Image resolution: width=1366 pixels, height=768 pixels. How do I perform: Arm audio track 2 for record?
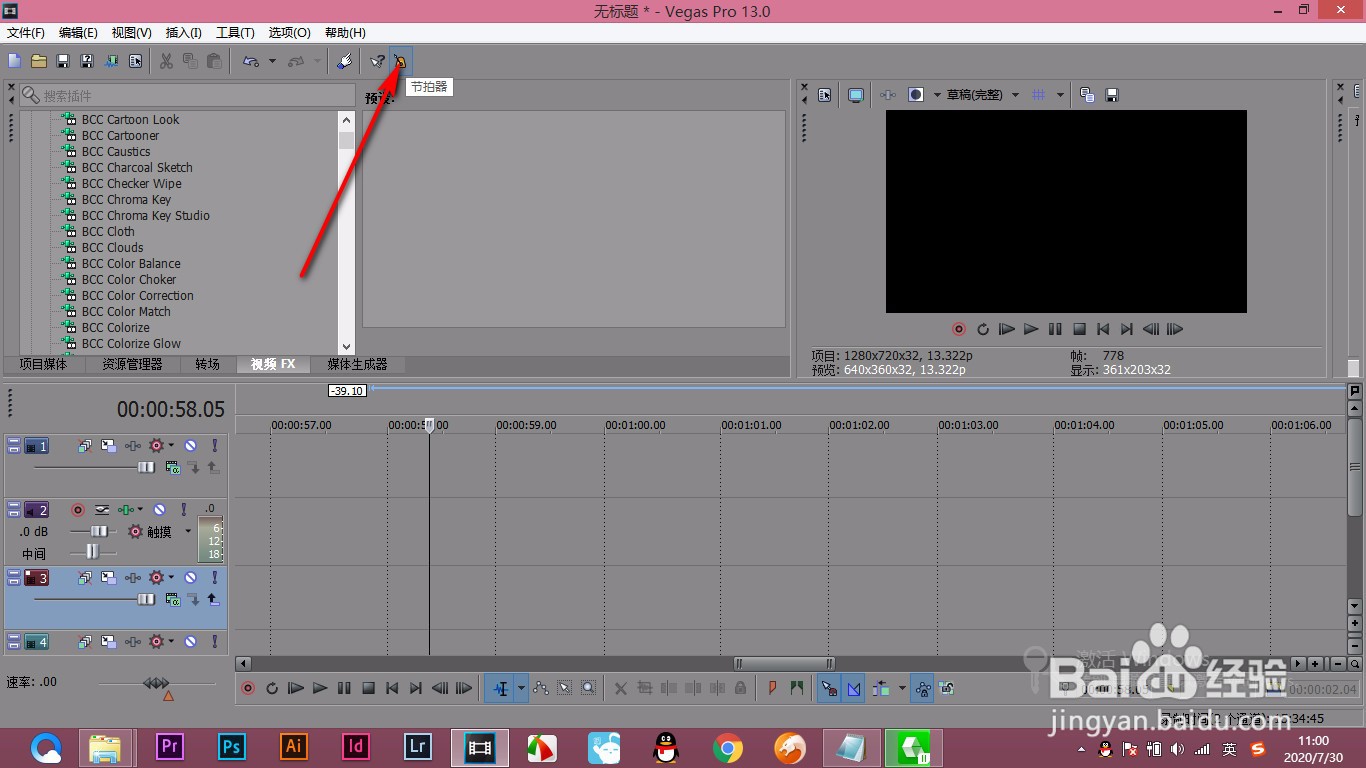(x=77, y=509)
